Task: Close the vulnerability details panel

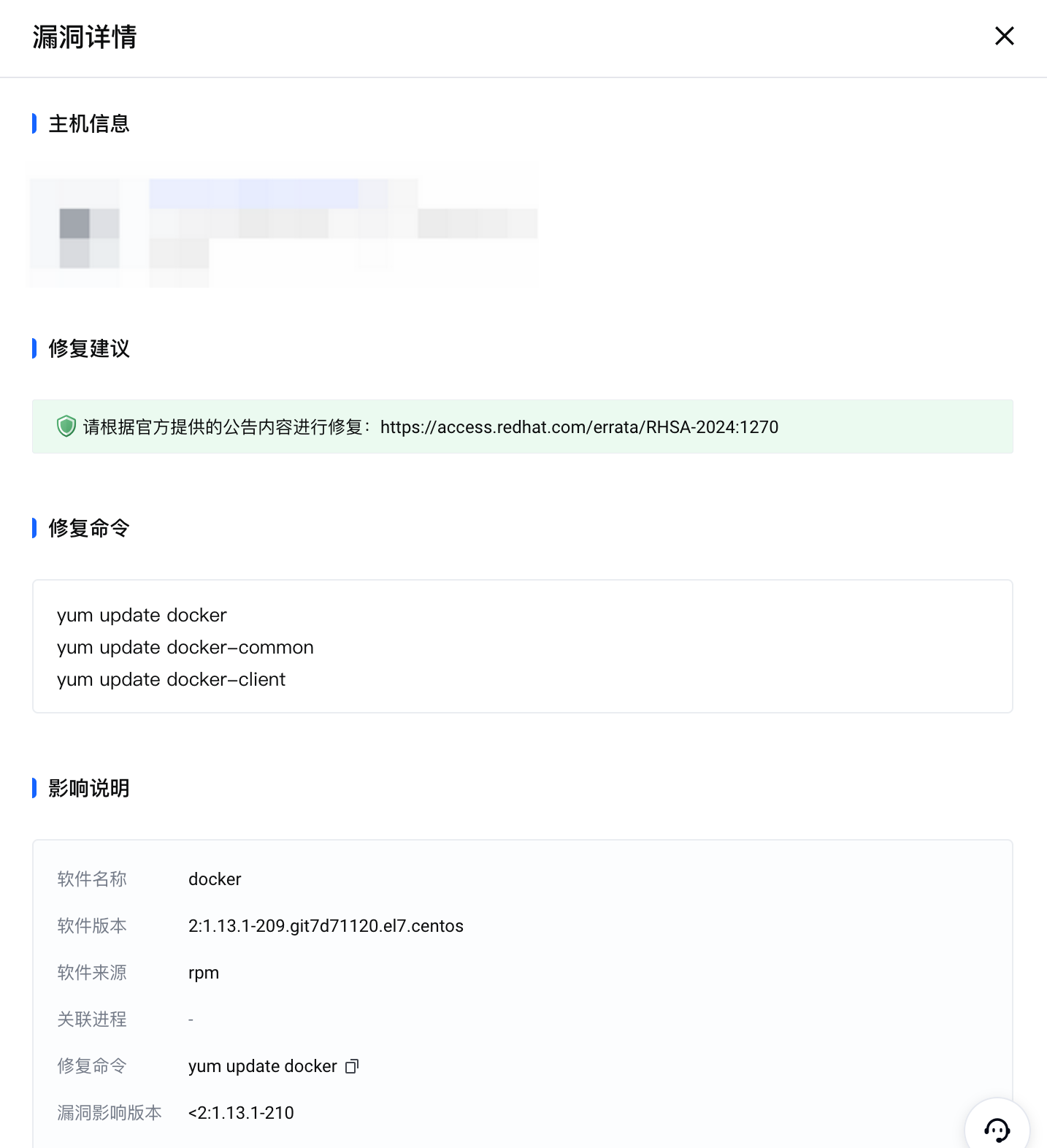Action: 1004,36
